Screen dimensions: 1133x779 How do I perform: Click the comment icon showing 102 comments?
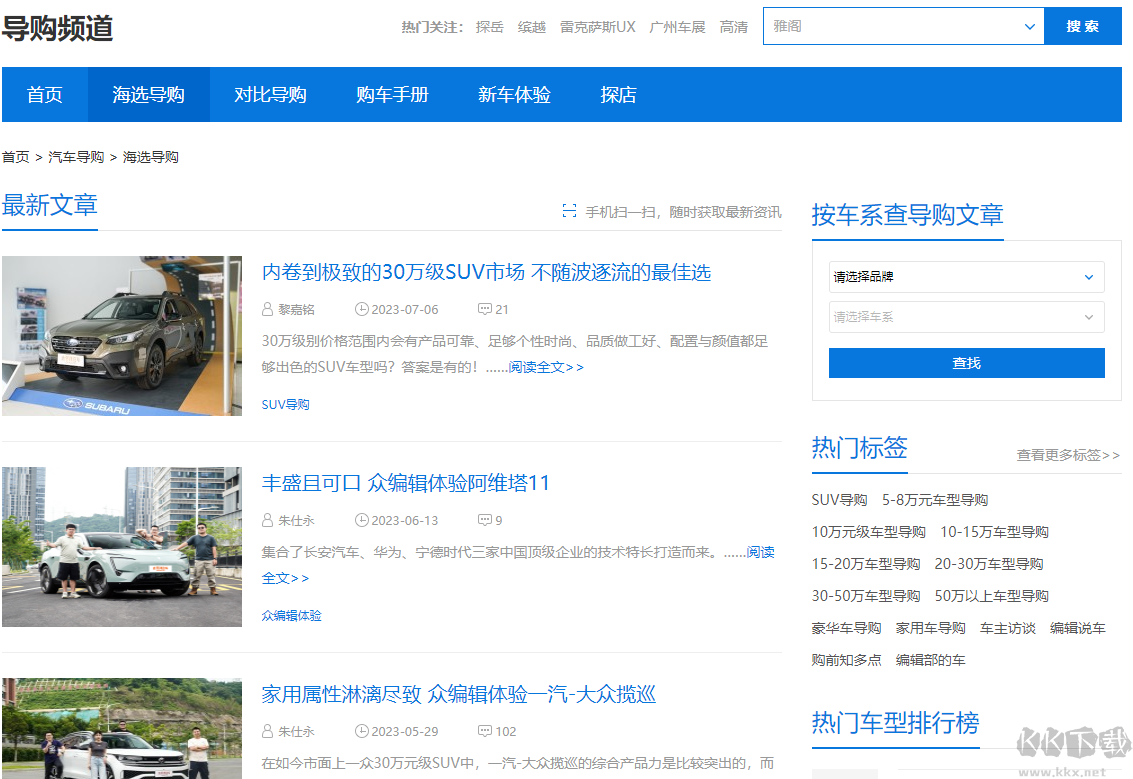(485, 731)
